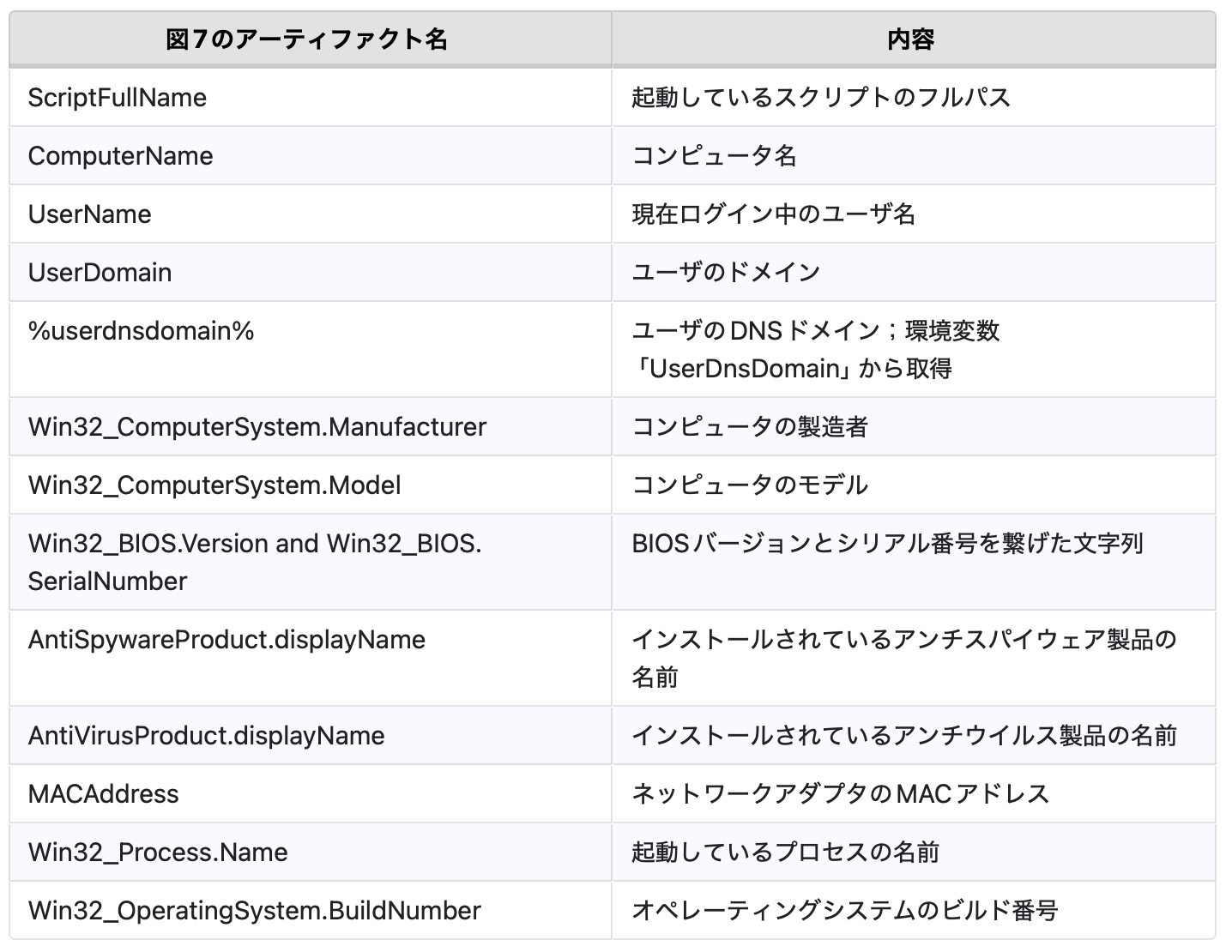This screenshot has width=1232, height=952.
Task: Click the UserDomain cell
Action: [x=100, y=273]
